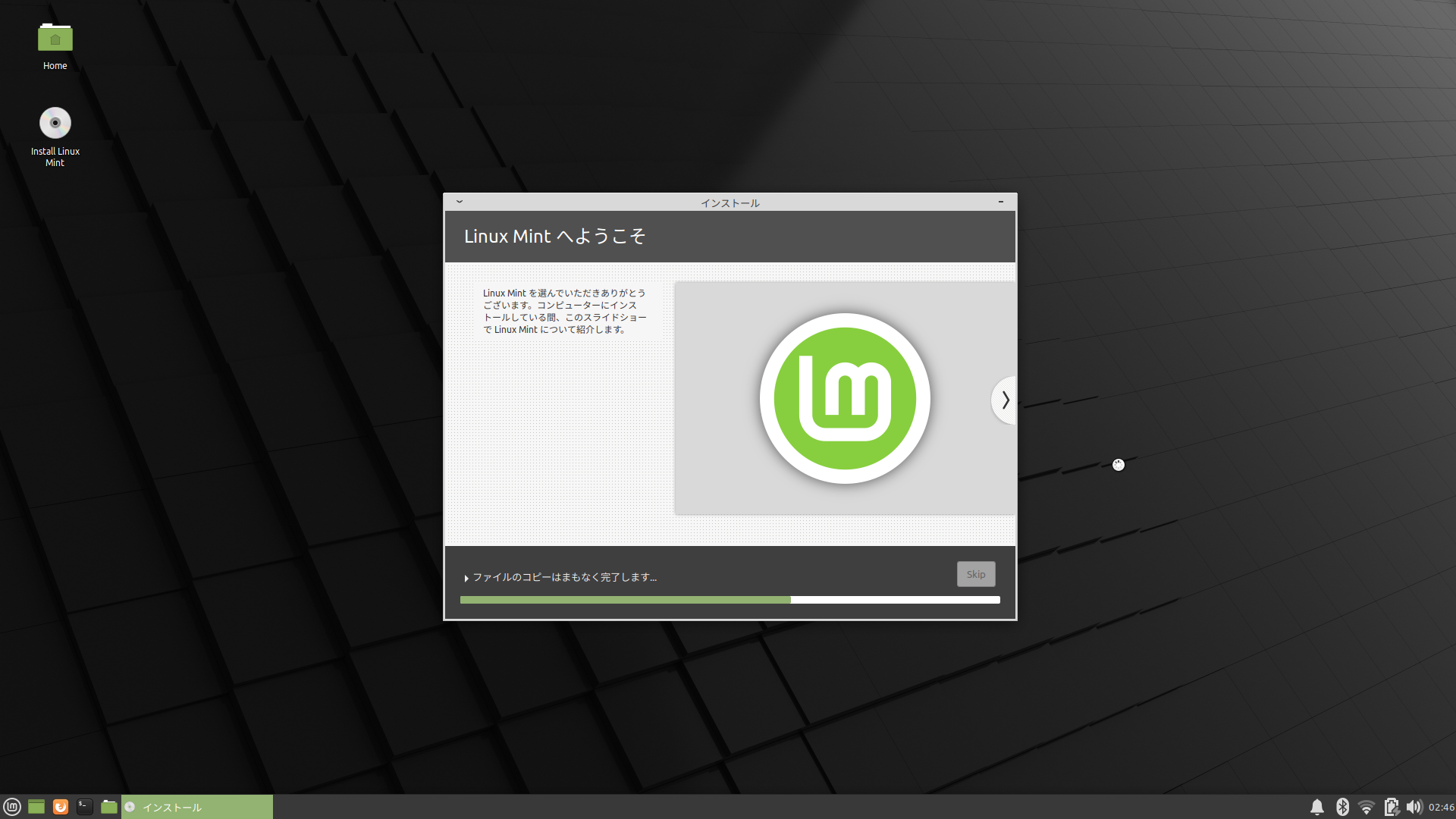Open the file manager from the taskbar
Image resolution: width=1456 pixels, height=819 pixels.
(108, 807)
